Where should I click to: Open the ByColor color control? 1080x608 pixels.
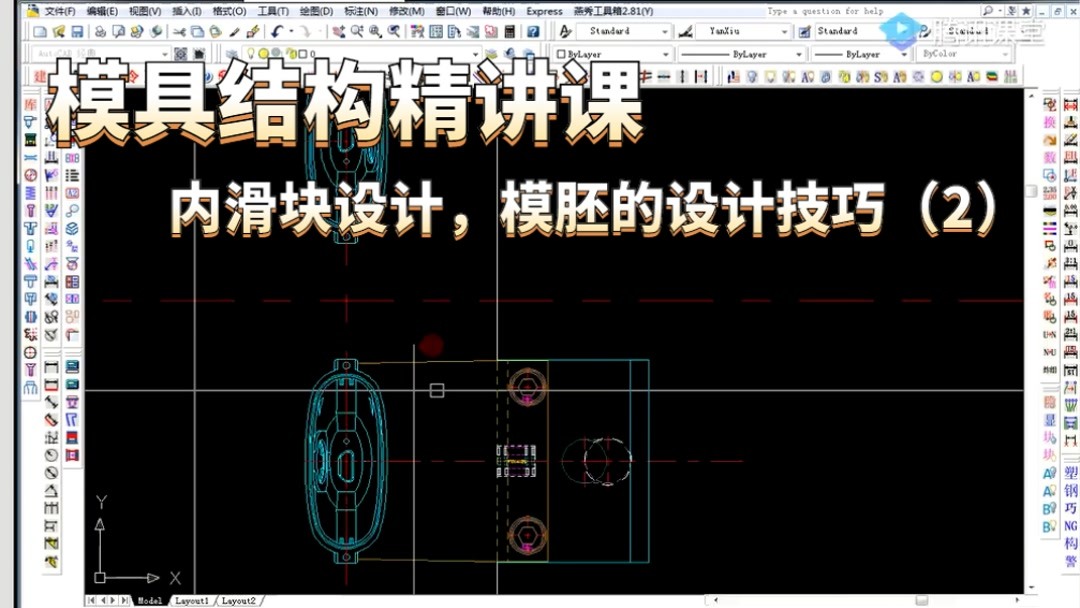coord(1005,53)
